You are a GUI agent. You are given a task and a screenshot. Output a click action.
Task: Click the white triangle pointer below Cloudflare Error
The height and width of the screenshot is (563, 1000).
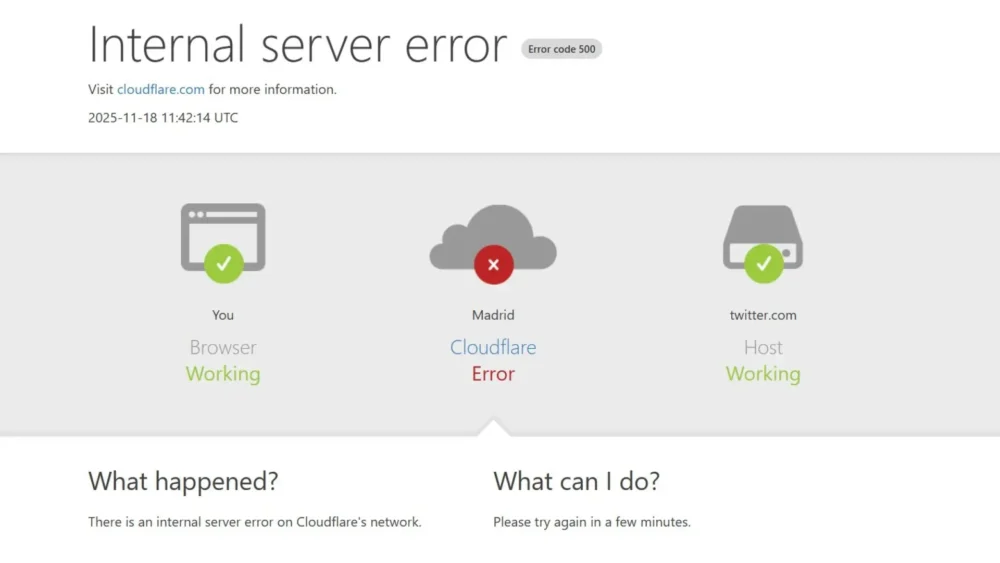493,428
